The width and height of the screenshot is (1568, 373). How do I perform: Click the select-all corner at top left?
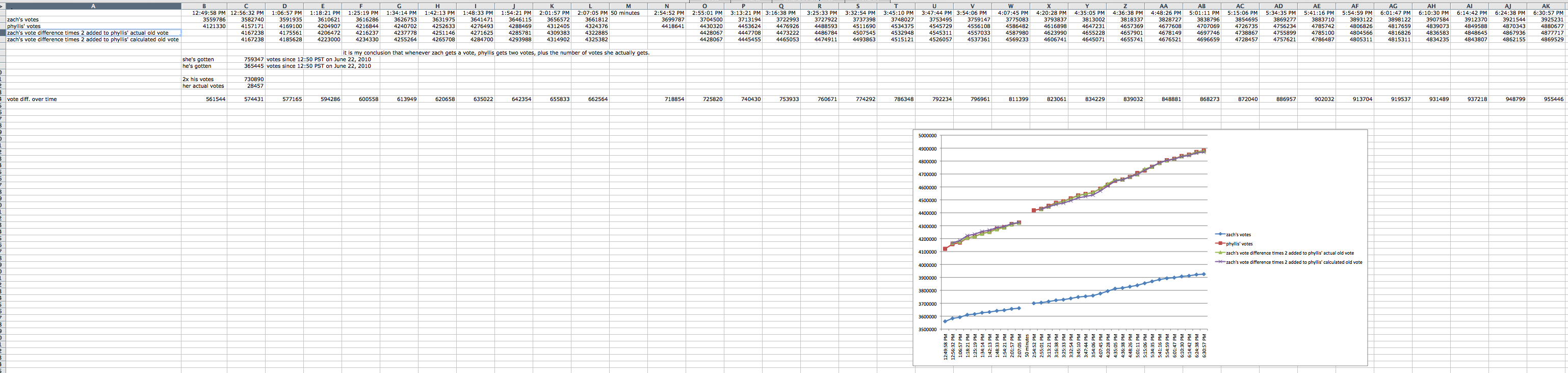(3, 6)
